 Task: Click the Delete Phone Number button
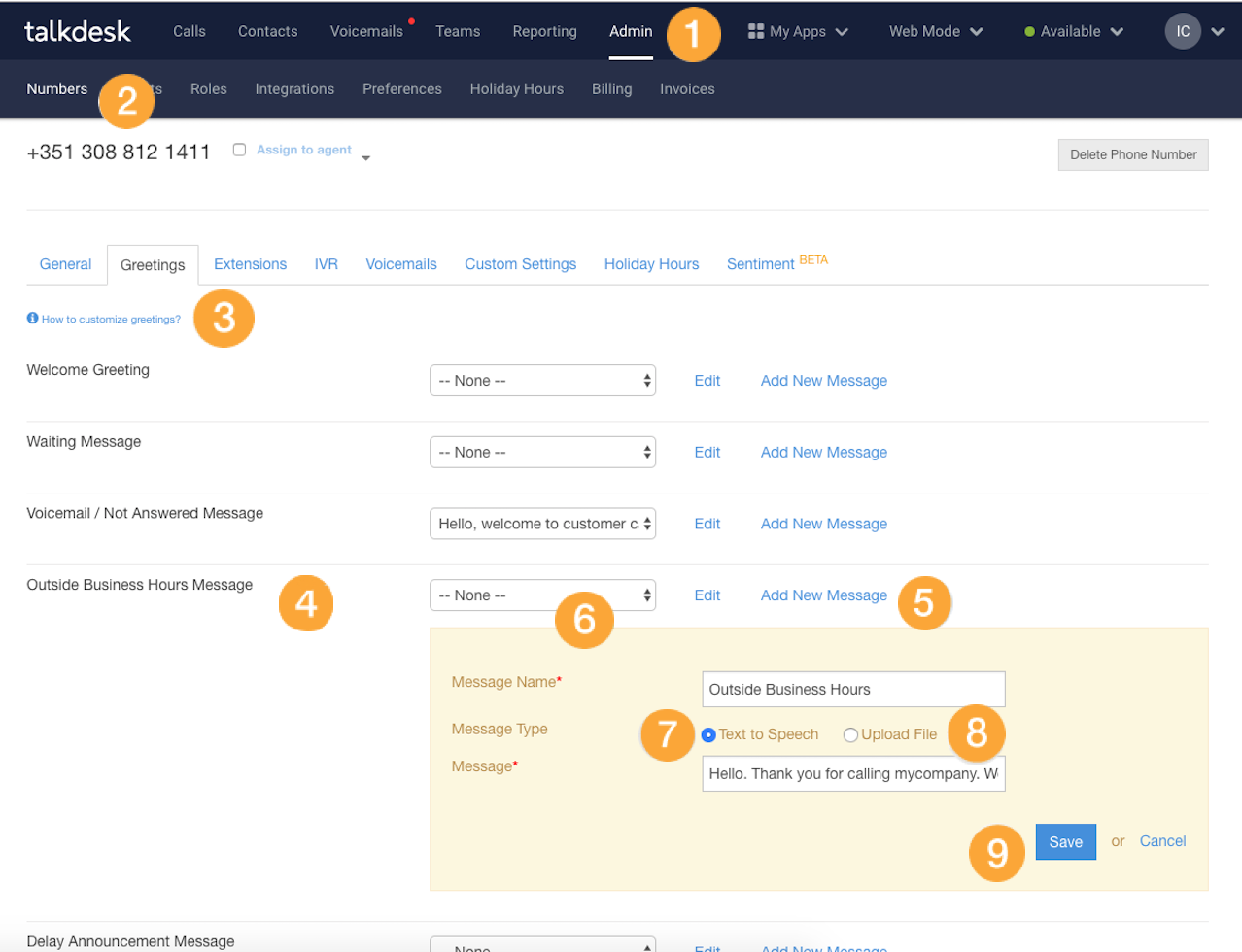tap(1133, 154)
